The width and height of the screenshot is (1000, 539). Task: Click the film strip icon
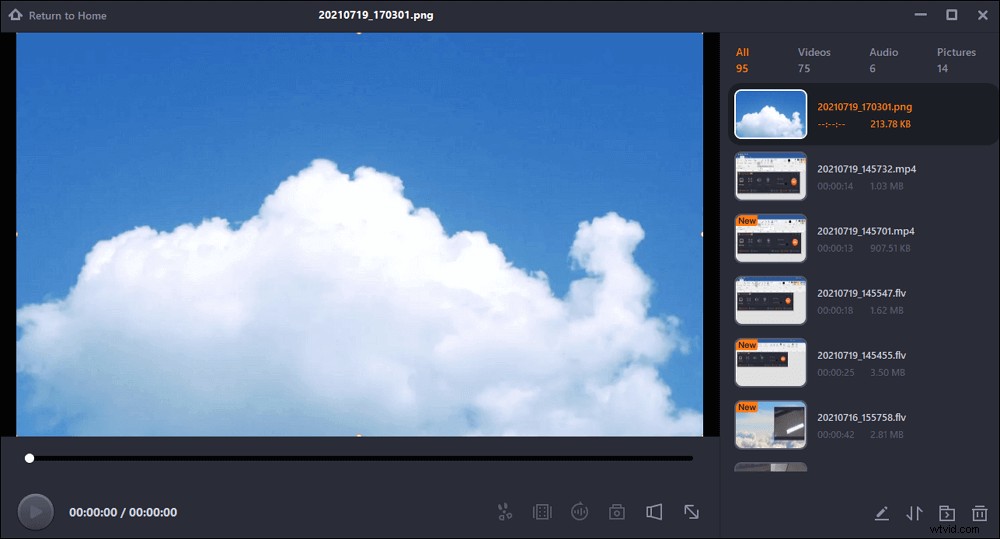pos(542,512)
